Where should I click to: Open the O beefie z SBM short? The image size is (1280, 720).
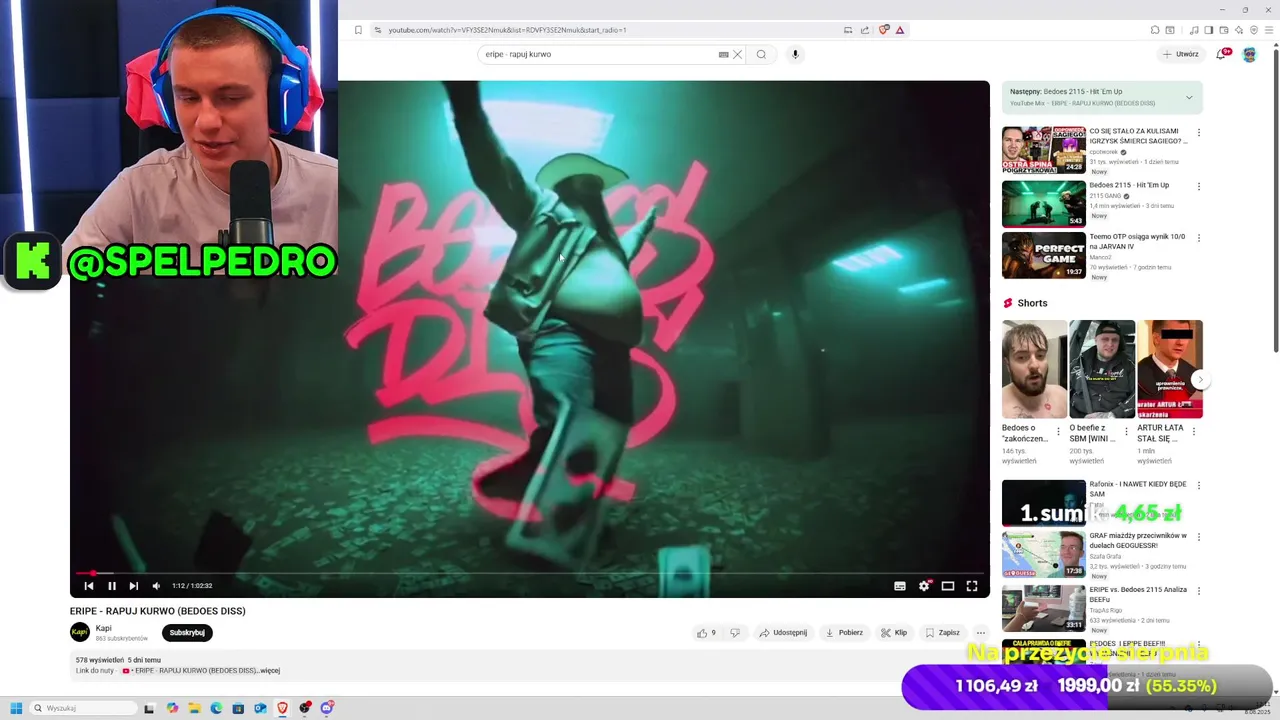(x=1102, y=369)
